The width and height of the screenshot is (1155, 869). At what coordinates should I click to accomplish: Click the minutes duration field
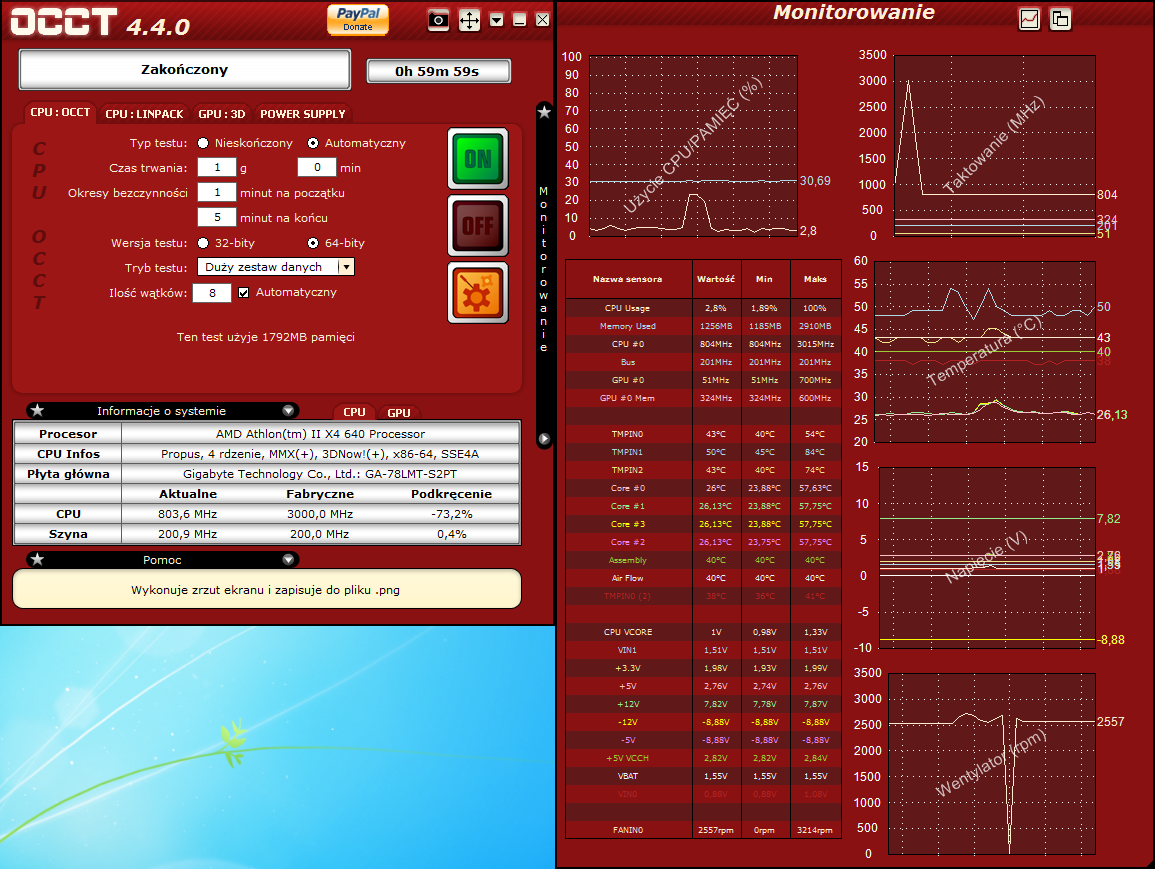tap(317, 168)
